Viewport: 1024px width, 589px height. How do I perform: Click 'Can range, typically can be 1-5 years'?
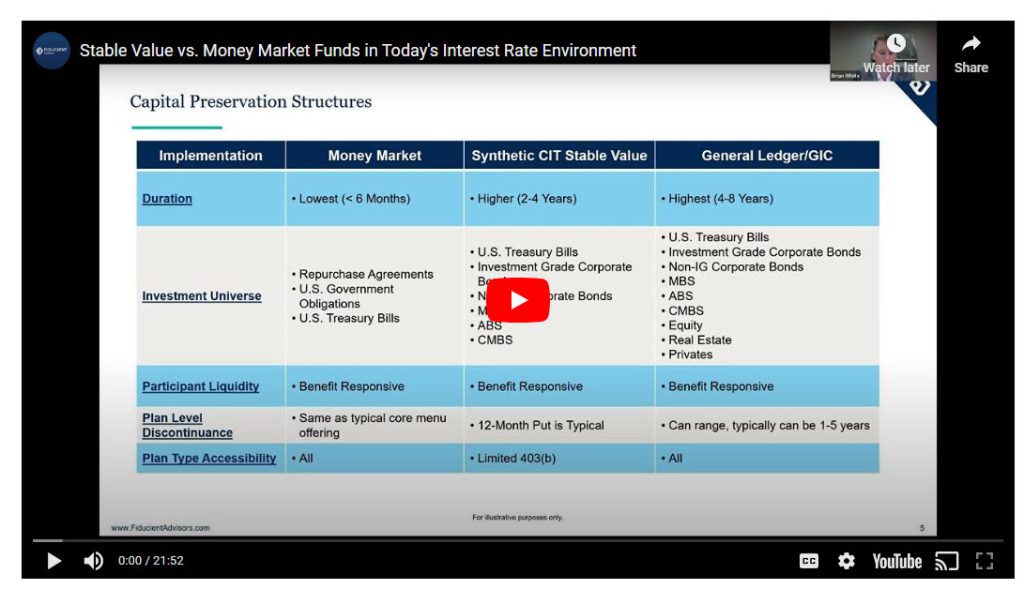click(x=769, y=426)
